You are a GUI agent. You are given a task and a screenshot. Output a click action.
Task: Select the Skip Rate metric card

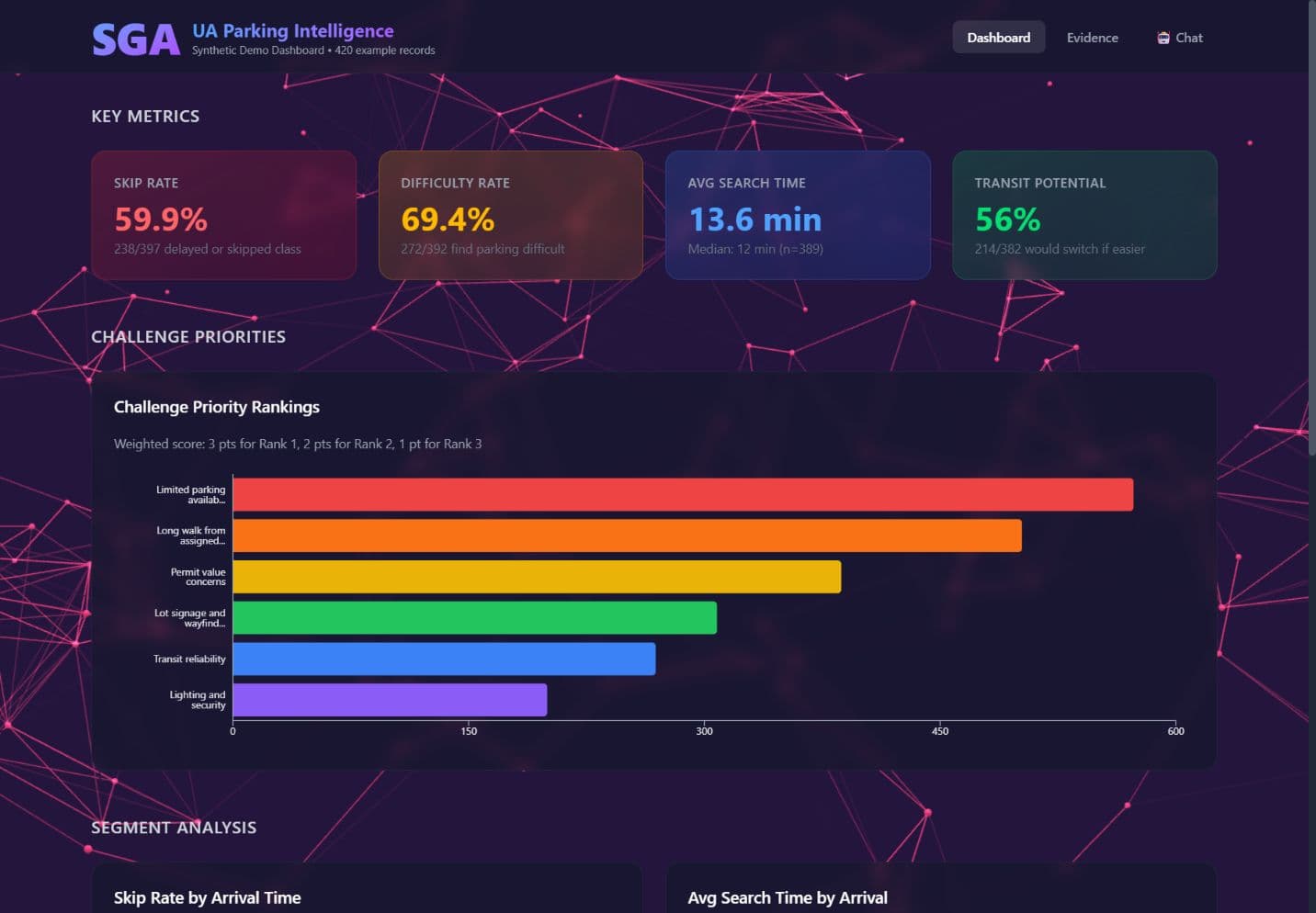point(223,215)
